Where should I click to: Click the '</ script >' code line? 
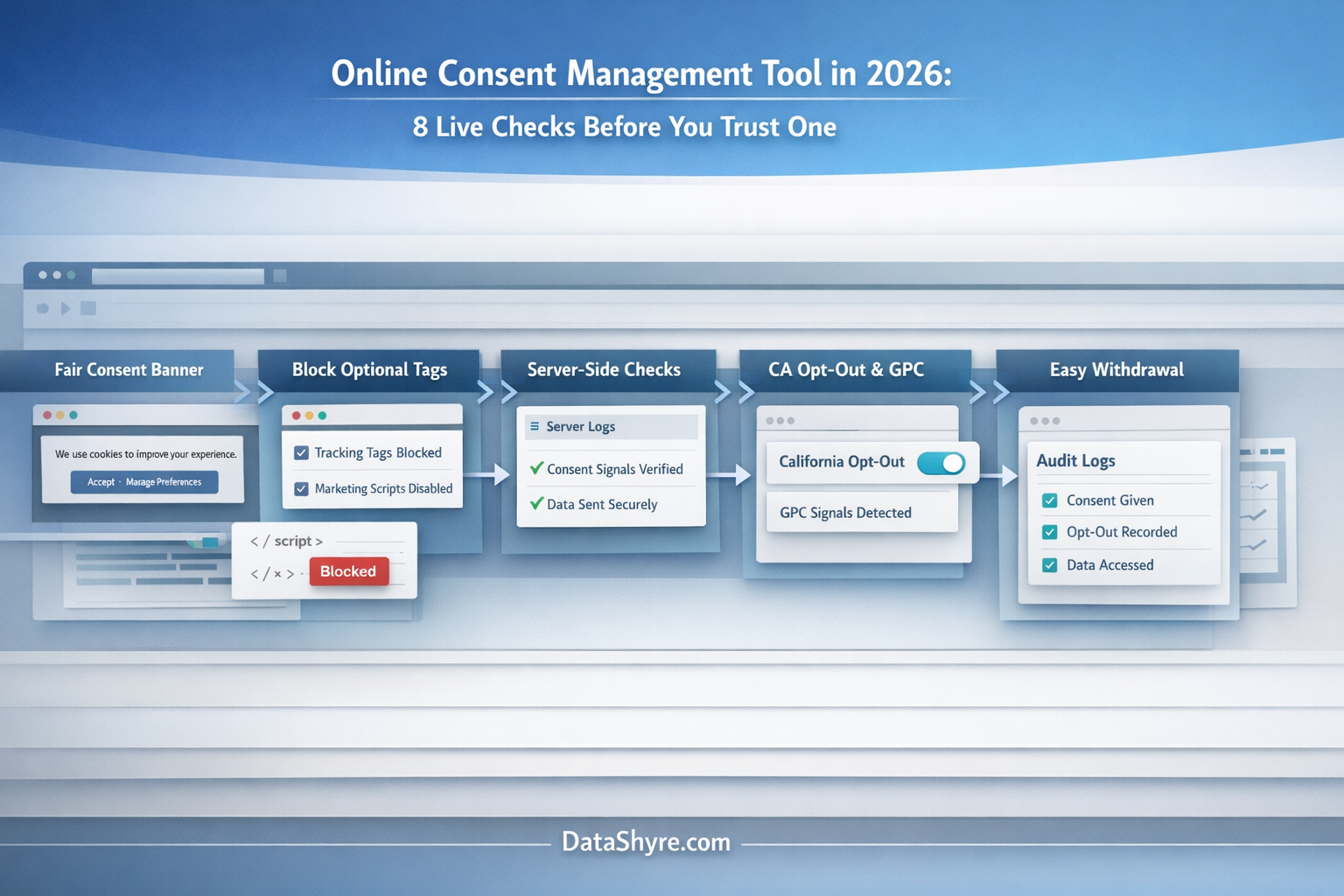point(286,542)
